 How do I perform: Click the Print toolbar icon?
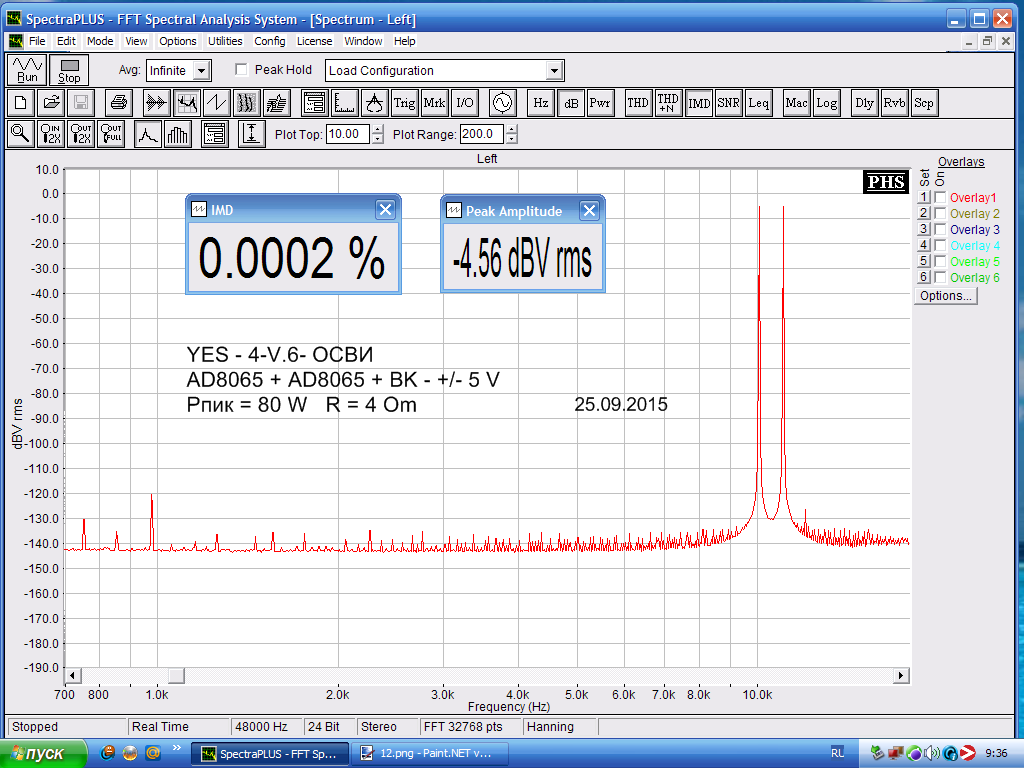click(x=119, y=103)
